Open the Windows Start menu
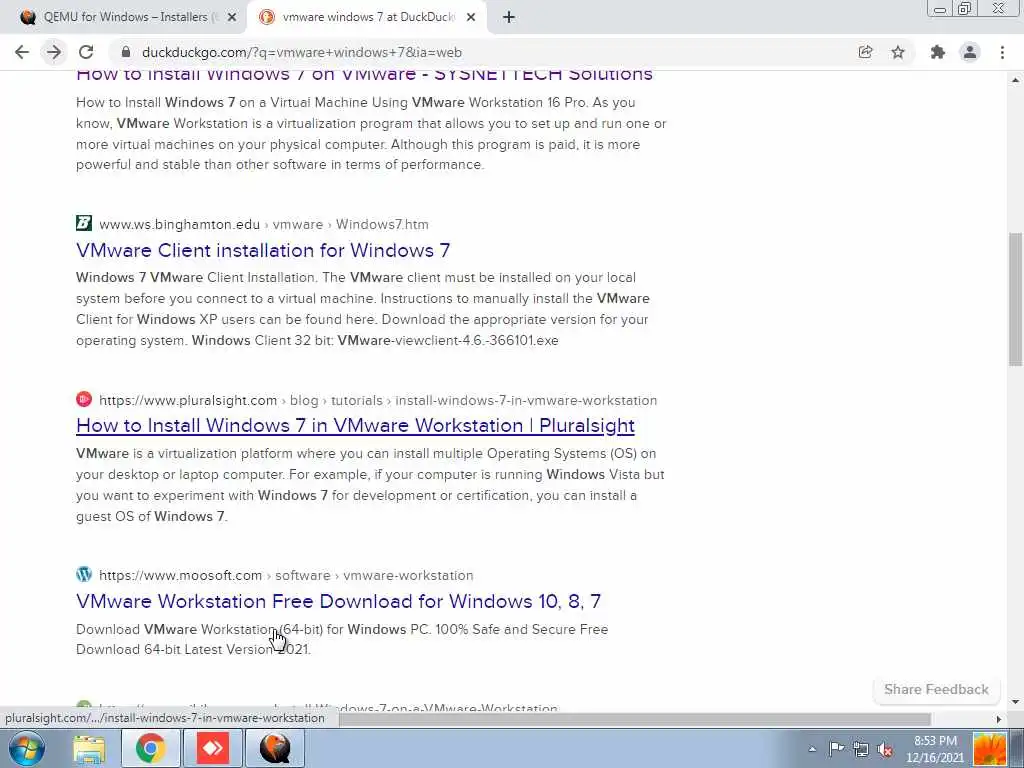This screenshot has width=1024, height=768. click(x=27, y=748)
